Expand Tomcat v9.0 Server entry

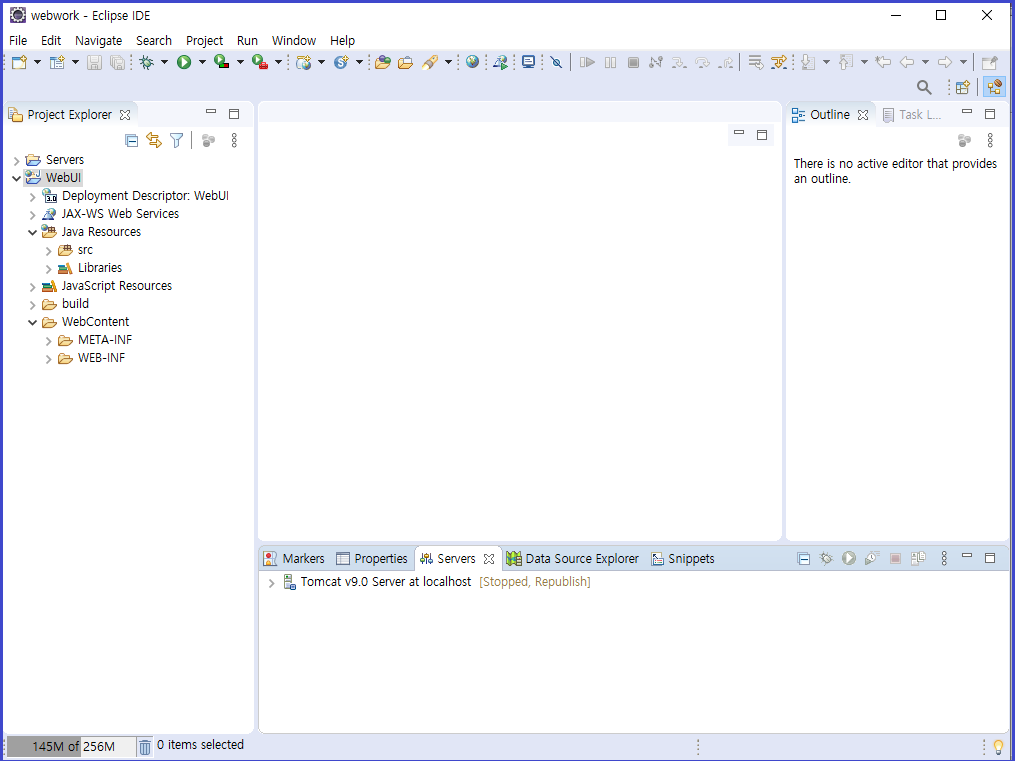click(x=271, y=583)
